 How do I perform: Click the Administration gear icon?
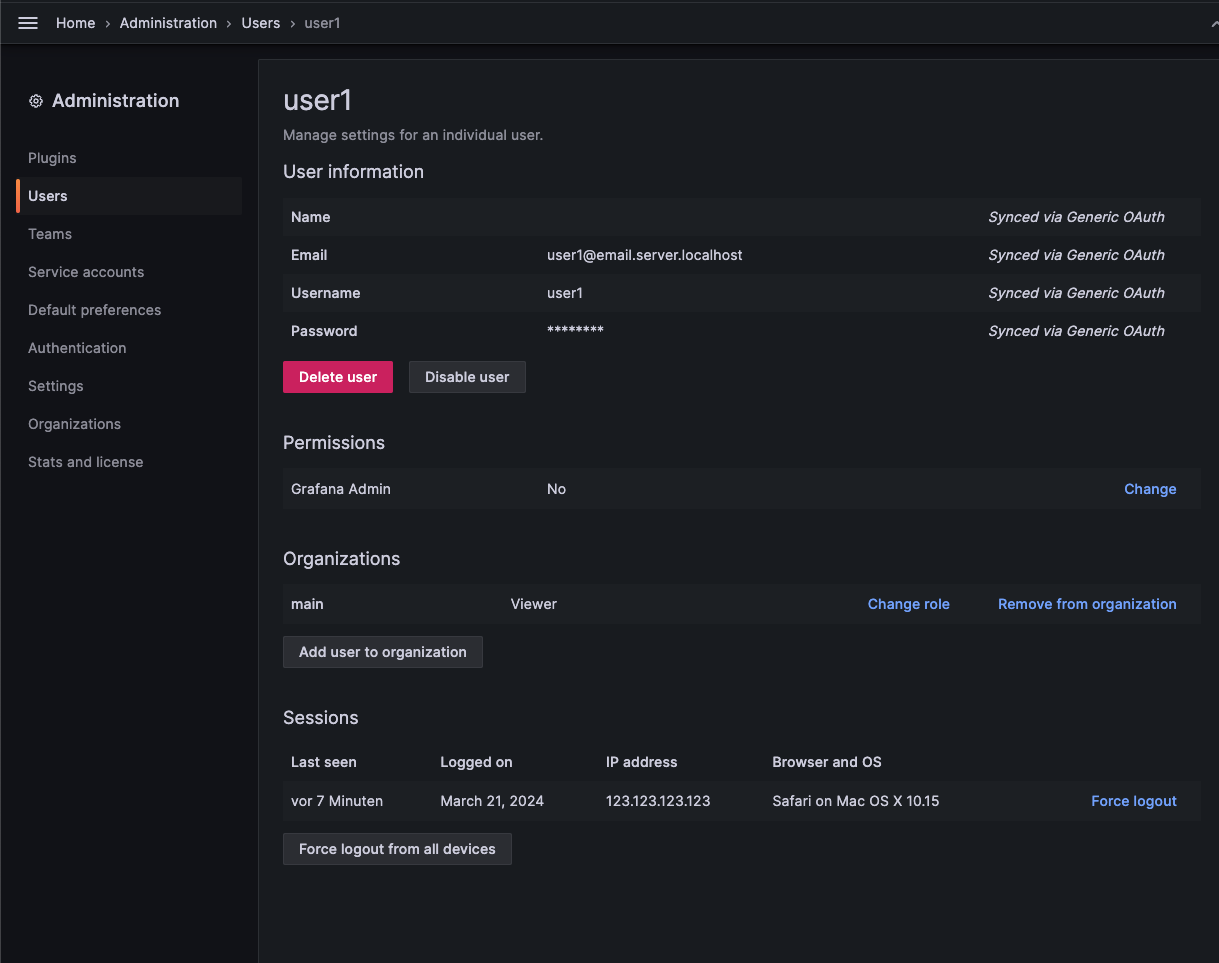[36, 100]
